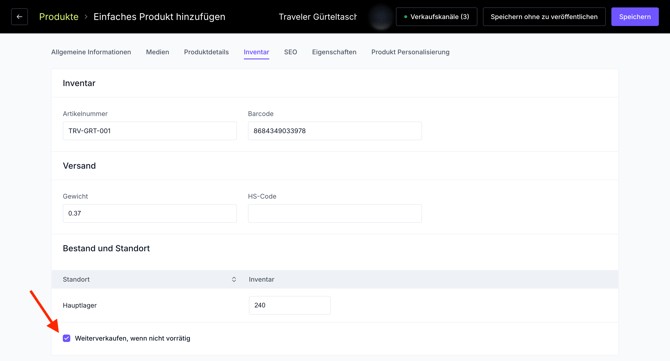Click the blurred round avatar
This screenshot has height=361, width=670.
381,17
